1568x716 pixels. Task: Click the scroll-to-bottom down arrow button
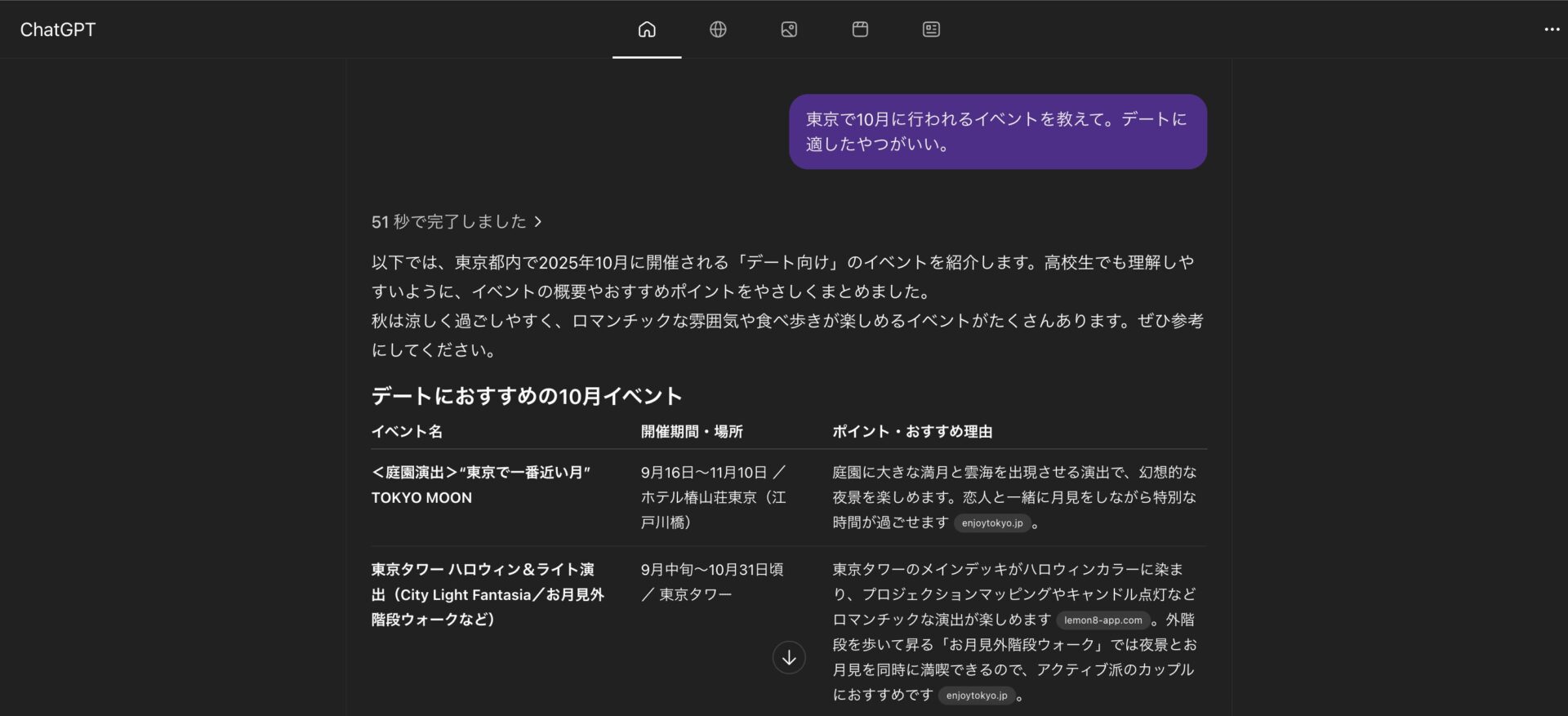[789, 658]
